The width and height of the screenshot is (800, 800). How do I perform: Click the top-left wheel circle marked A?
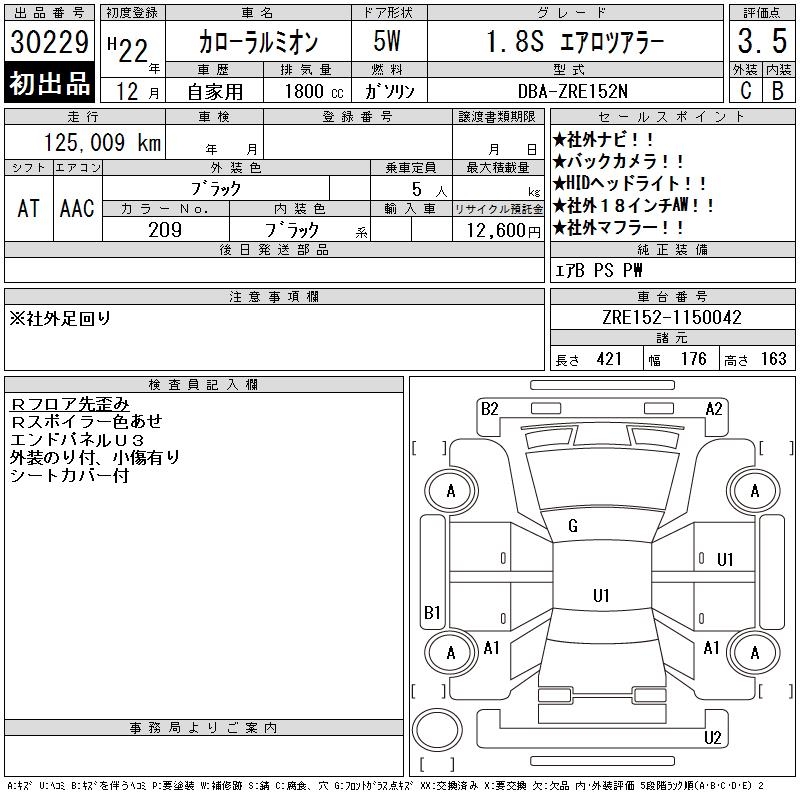(451, 491)
